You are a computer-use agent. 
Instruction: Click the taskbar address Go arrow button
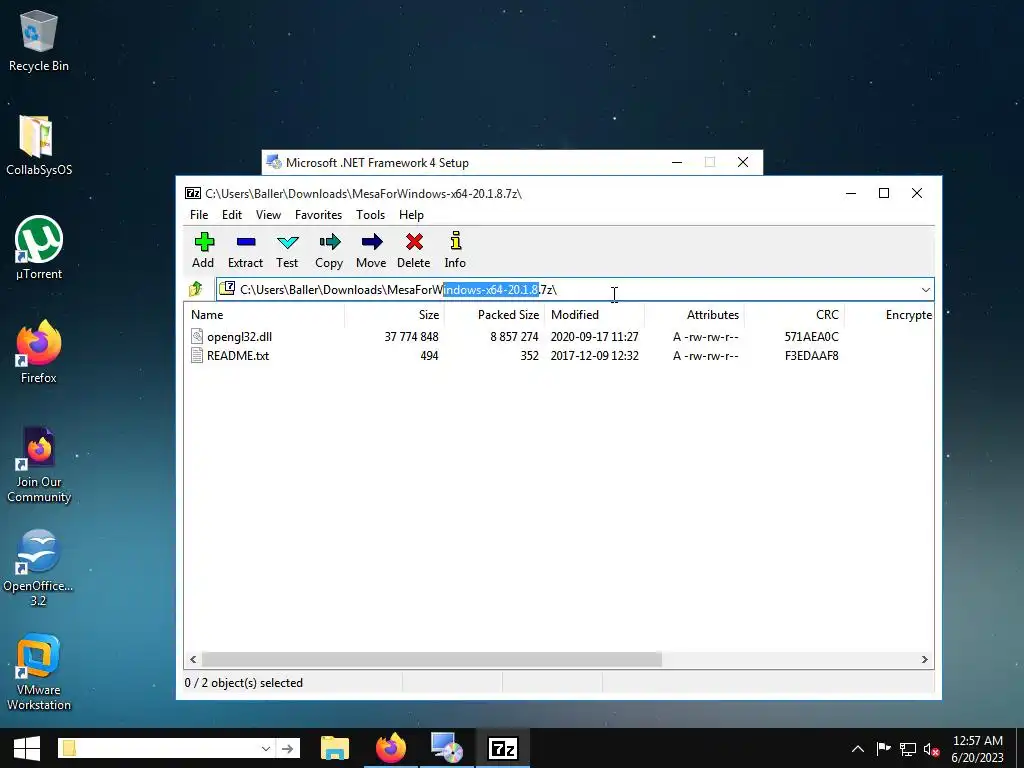point(287,748)
